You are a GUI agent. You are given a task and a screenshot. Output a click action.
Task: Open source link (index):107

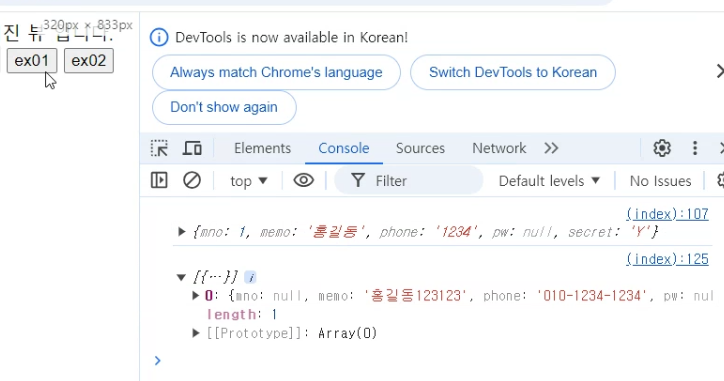tap(667, 214)
